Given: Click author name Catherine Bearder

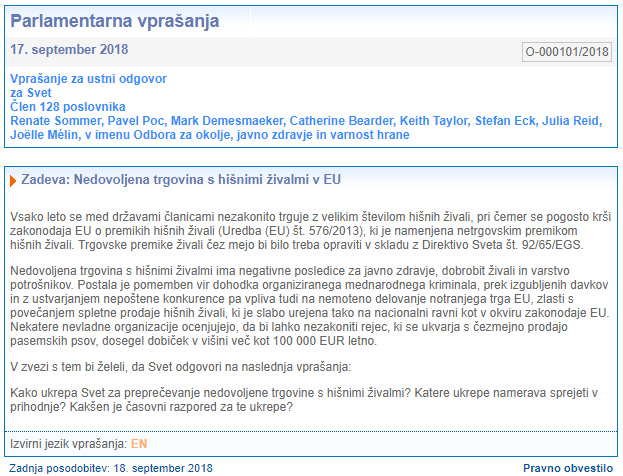Looking at the screenshot, I should [341, 121].
